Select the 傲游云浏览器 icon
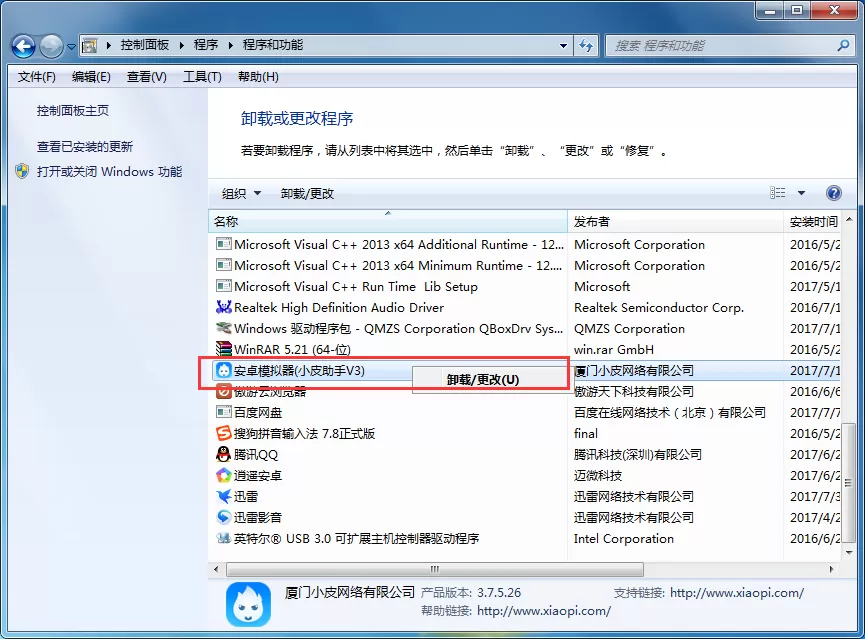The height and width of the screenshot is (639, 865). pyautogui.click(x=223, y=391)
